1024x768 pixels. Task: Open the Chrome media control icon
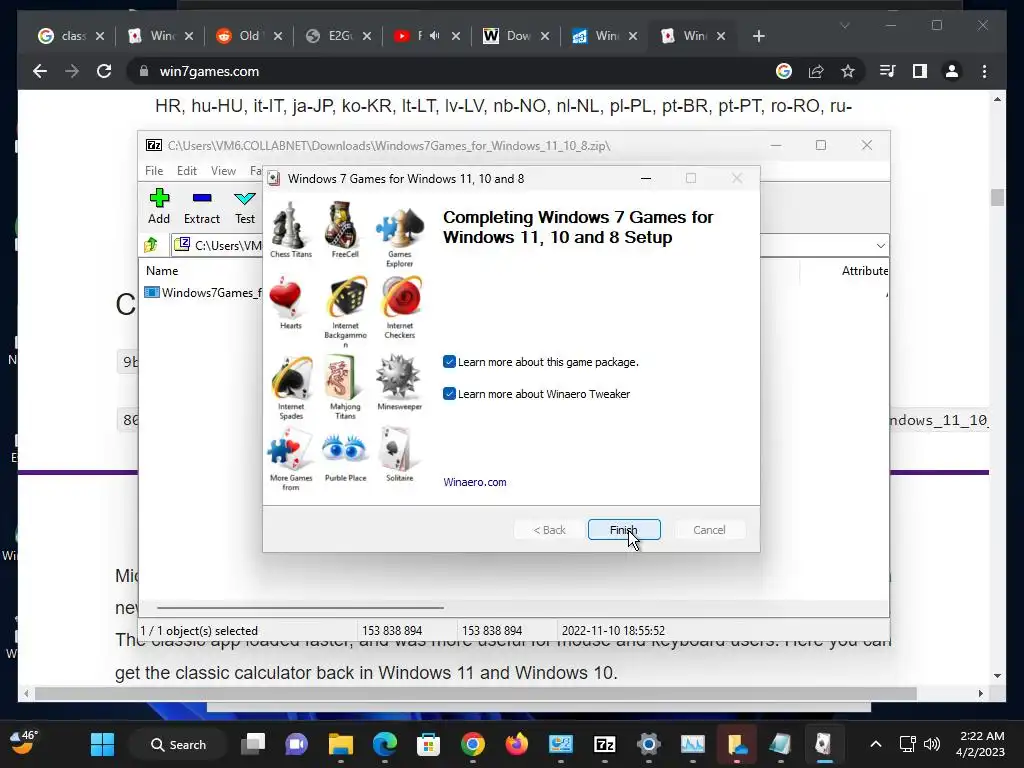(888, 71)
